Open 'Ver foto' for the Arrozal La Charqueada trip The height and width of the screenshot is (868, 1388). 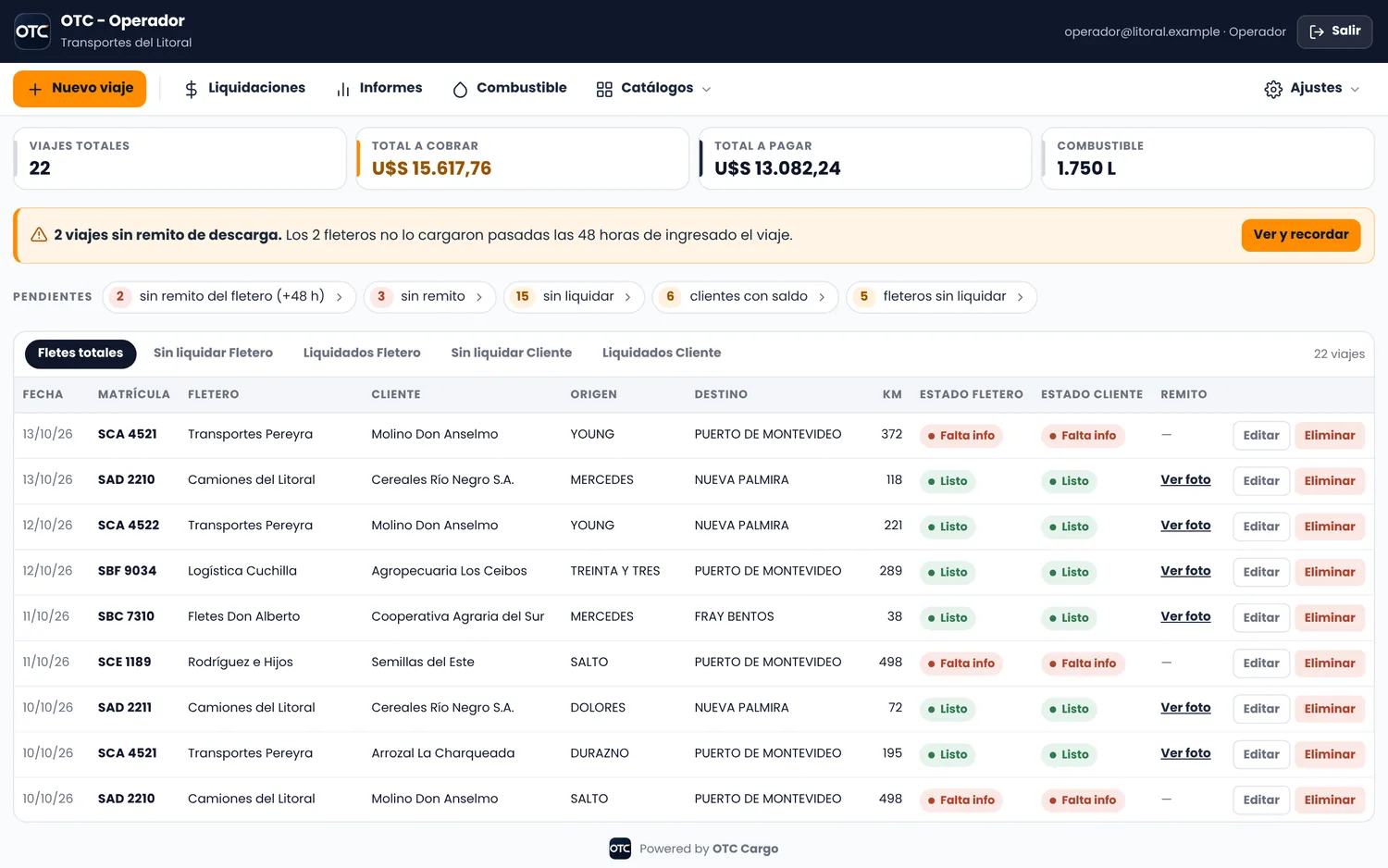[x=1185, y=753]
